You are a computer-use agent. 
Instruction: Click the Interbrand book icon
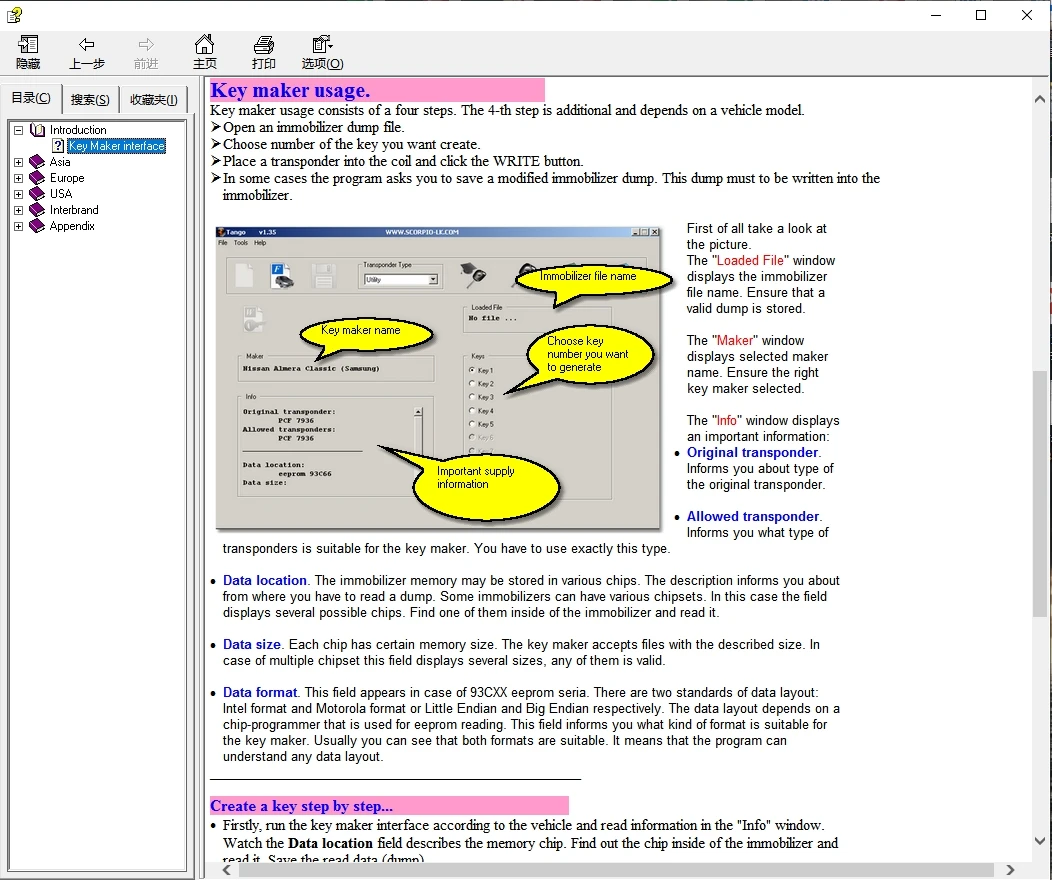pyautogui.click(x=37, y=210)
